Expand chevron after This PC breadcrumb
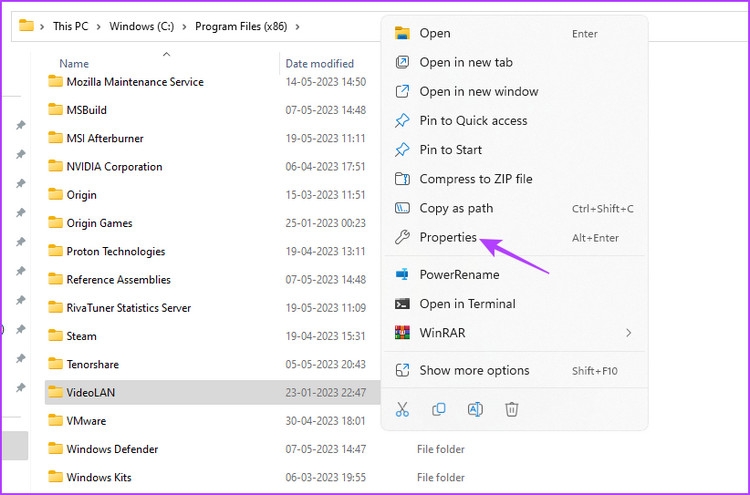750x495 pixels. (x=99, y=26)
